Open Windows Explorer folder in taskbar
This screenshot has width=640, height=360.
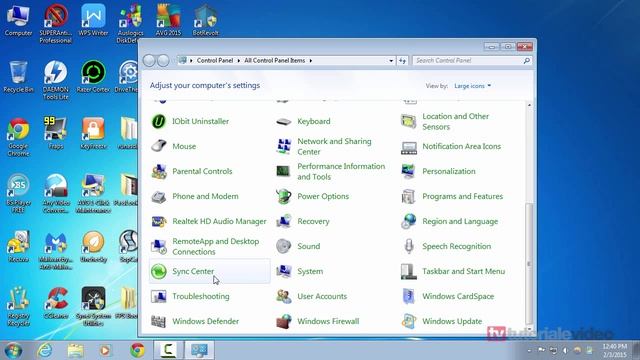click(75, 350)
